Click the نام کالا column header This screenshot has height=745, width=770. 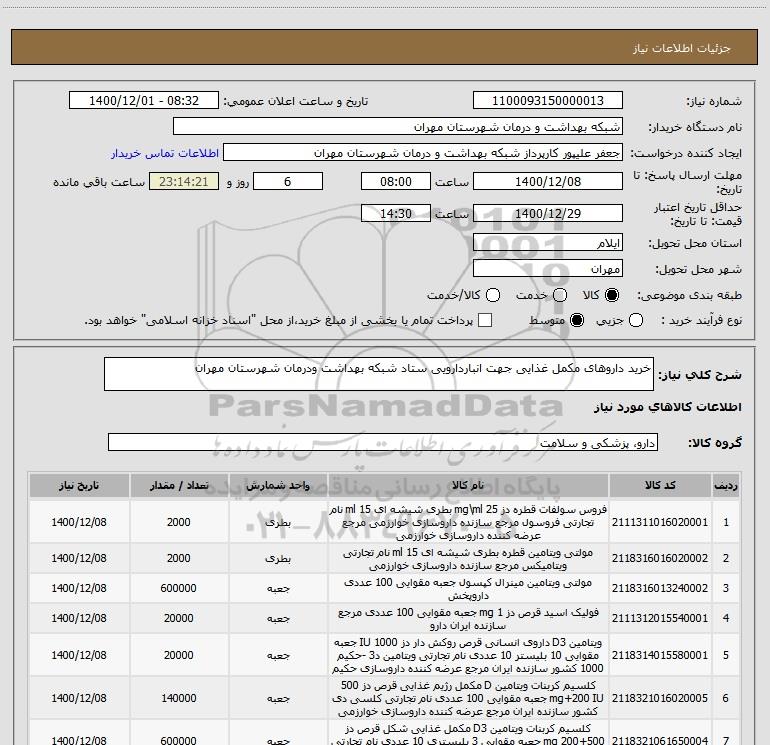tap(468, 485)
